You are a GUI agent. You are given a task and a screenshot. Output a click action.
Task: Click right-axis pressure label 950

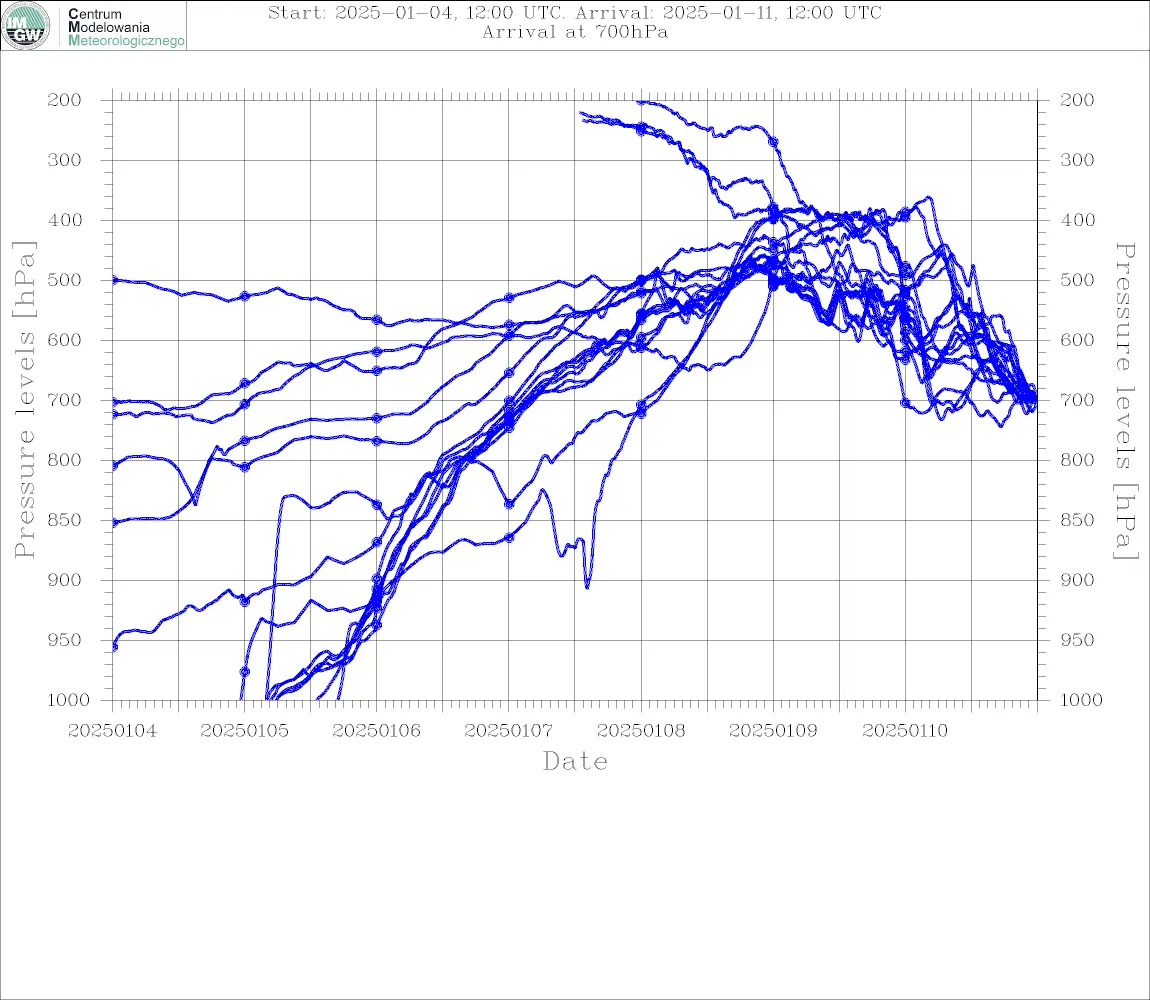click(x=1077, y=640)
